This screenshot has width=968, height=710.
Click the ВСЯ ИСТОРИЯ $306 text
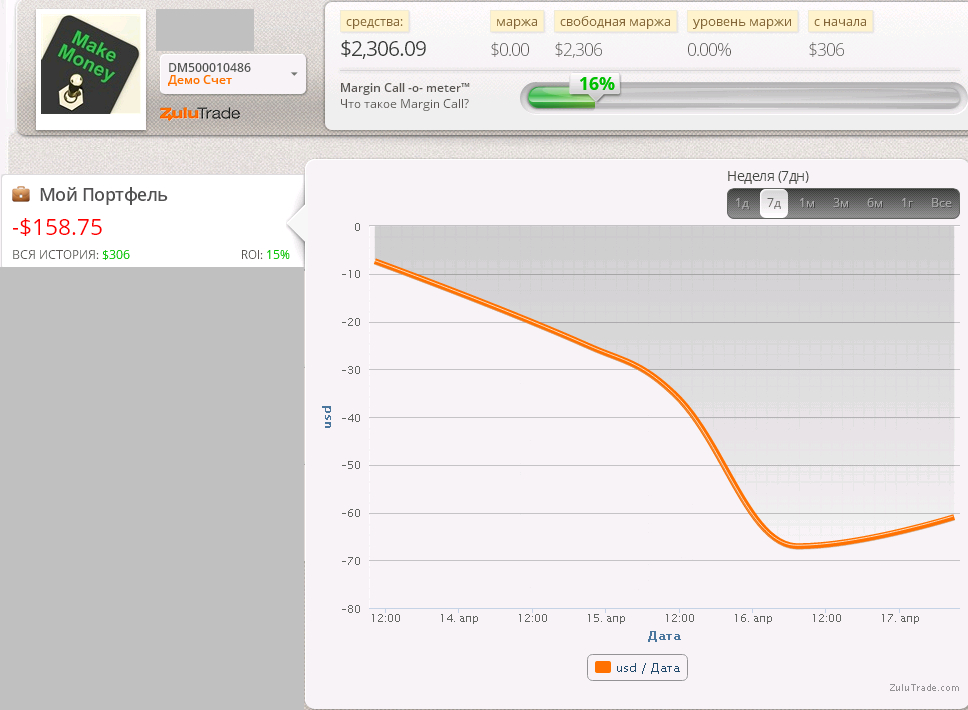pos(71,255)
